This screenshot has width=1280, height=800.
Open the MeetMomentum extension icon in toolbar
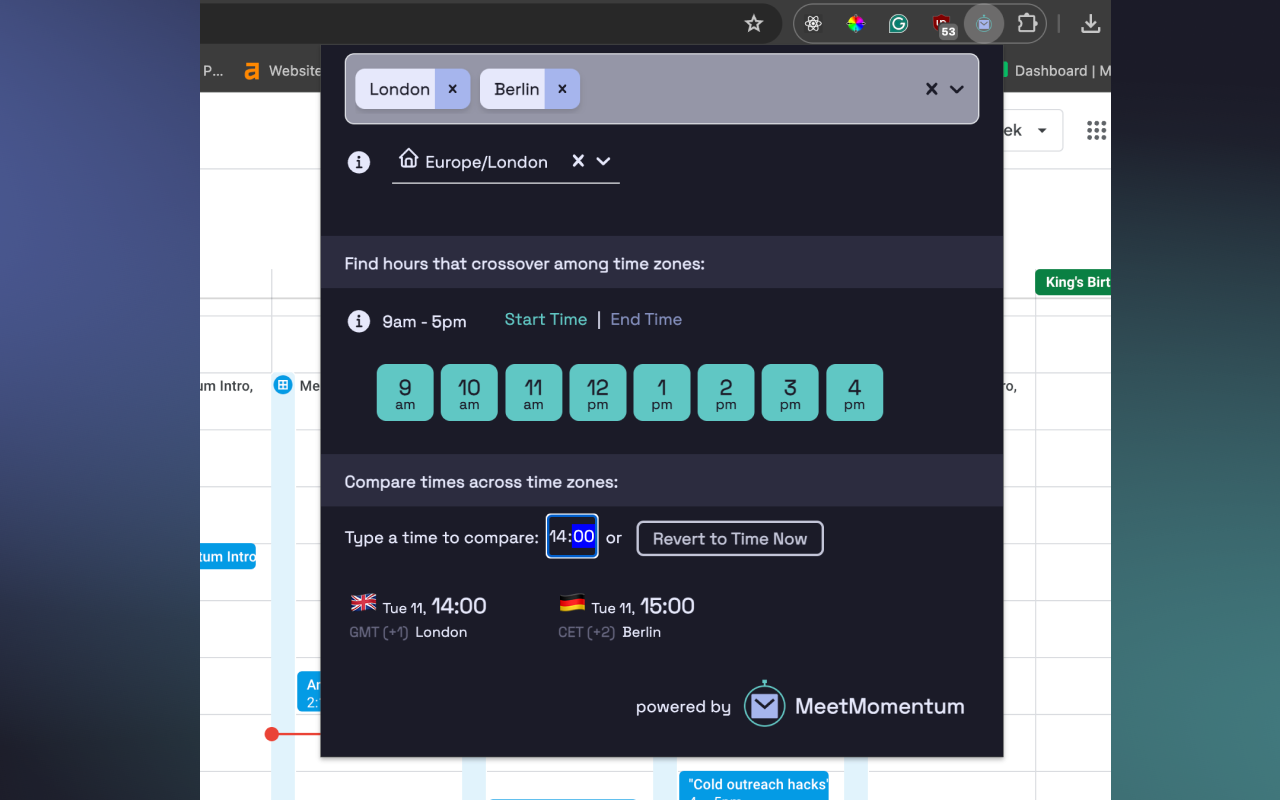983,23
